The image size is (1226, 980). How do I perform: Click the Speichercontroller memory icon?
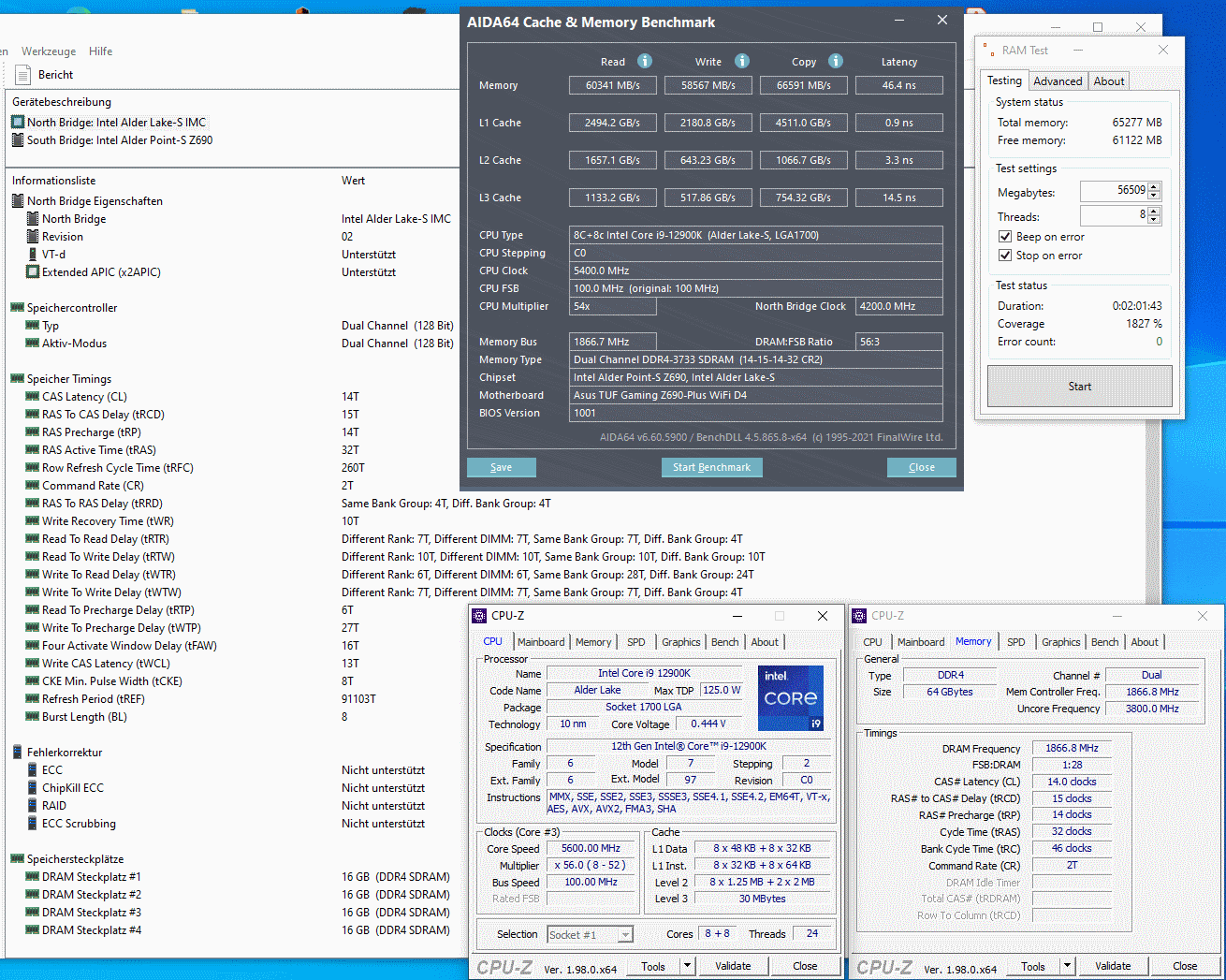coord(18,308)
